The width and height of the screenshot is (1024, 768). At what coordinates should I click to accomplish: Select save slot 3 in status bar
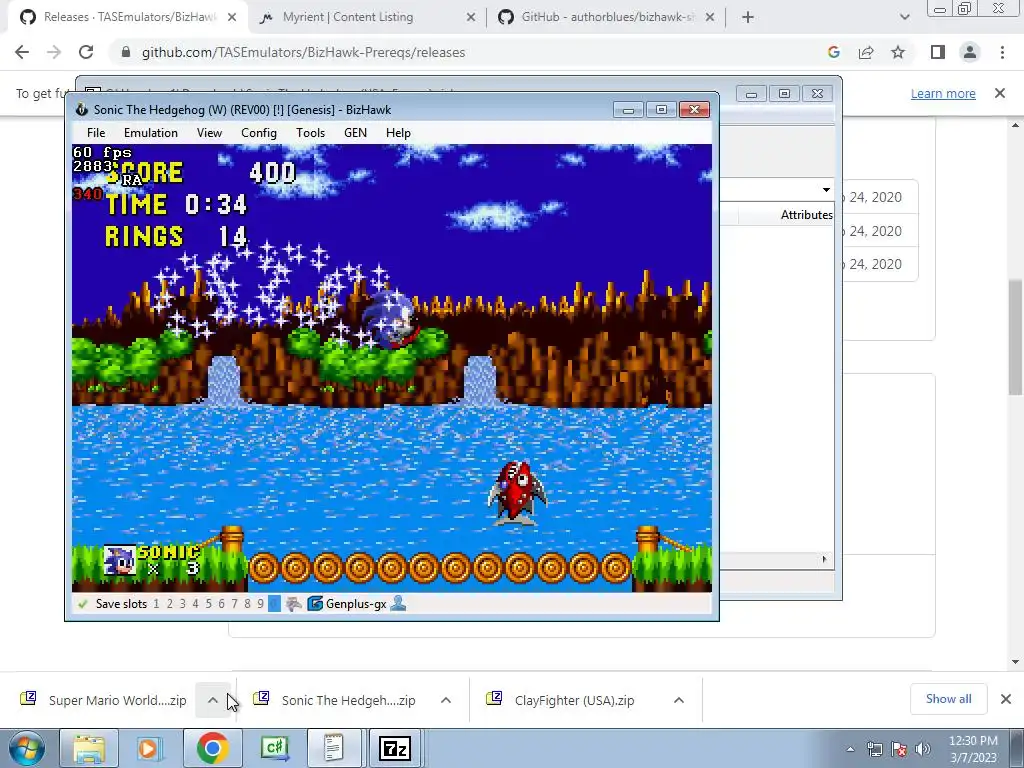pos(182,604)
